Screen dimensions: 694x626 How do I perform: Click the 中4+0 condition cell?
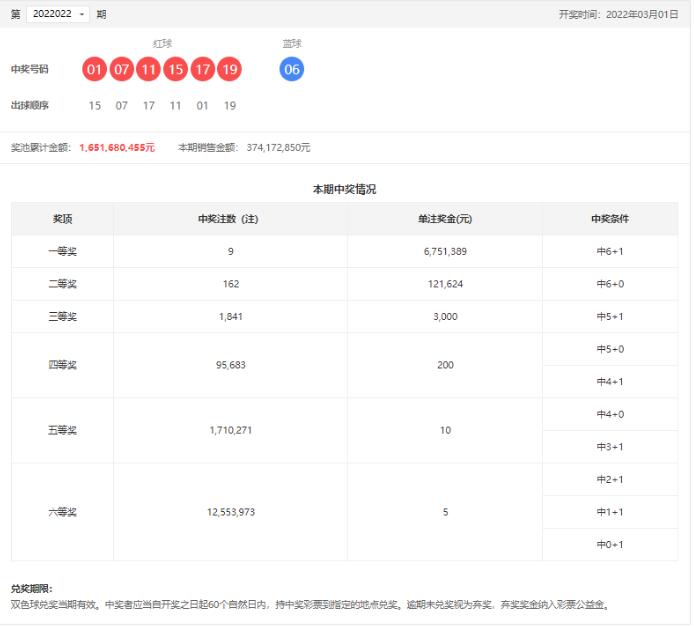pyautogui.click(x=610, y=414)
